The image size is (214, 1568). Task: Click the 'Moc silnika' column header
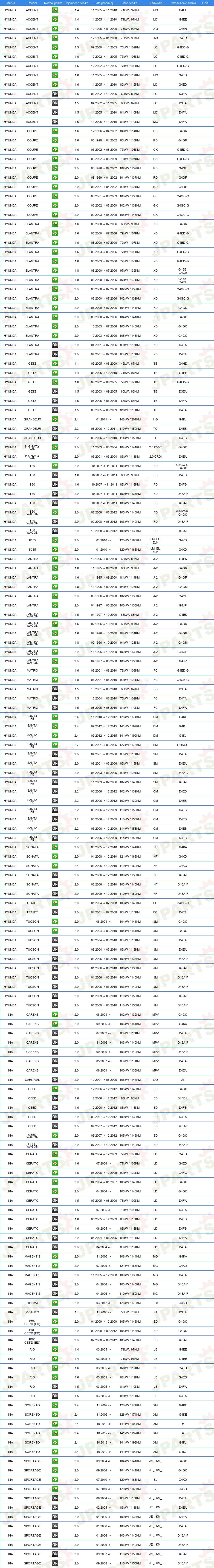pos(130,3)
